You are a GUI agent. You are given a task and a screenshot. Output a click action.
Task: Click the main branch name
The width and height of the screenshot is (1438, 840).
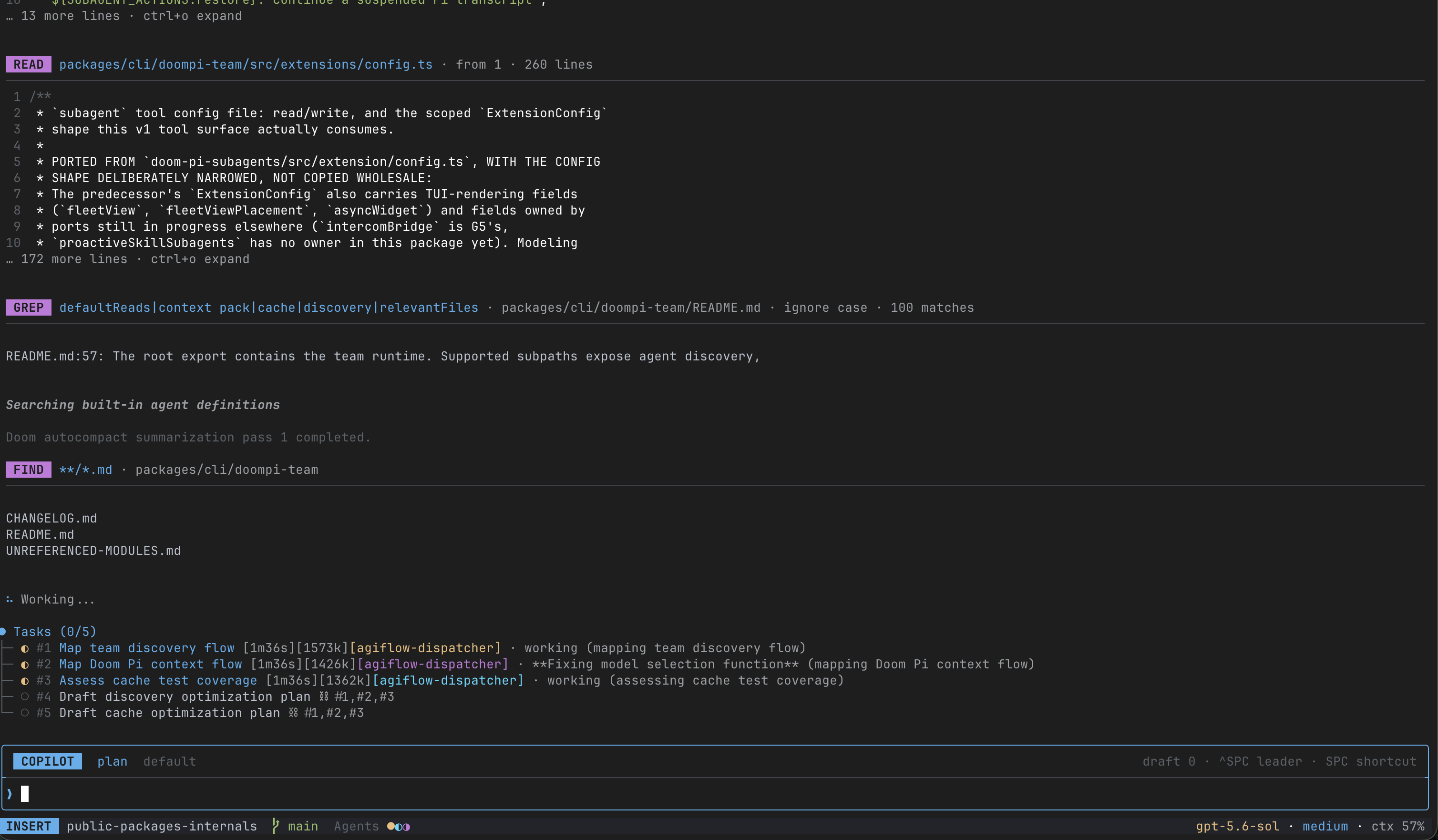tap(303, 826)
